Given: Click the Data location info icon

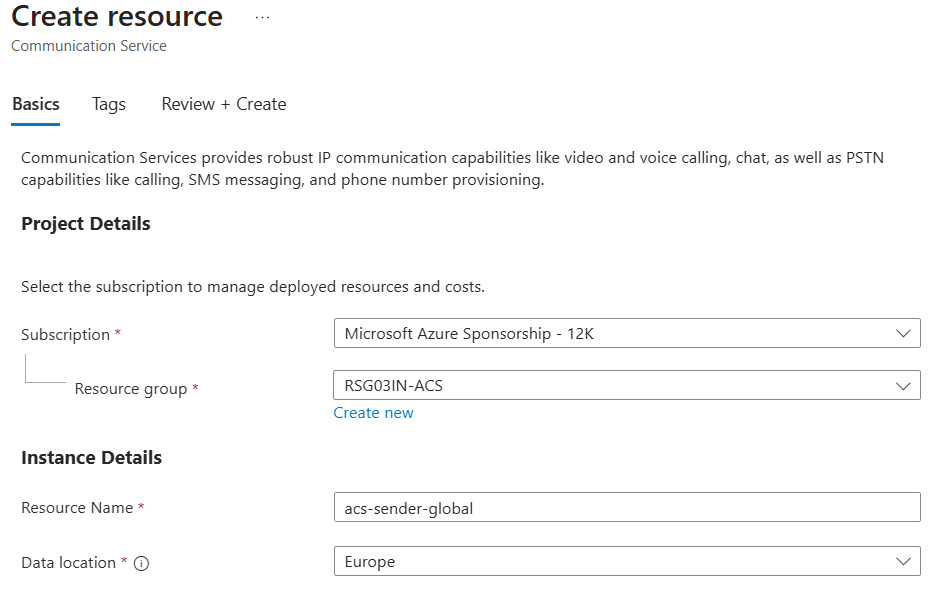Looking at the screenshot, I should (141, 563).
